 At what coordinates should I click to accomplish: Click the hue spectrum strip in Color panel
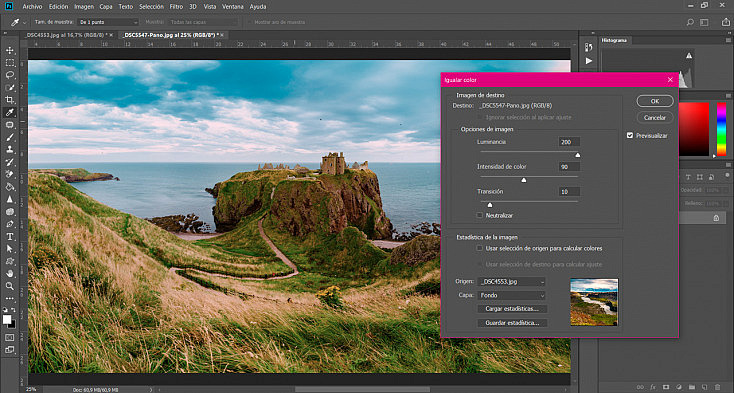pyautogui.click(x=721, y=129)
